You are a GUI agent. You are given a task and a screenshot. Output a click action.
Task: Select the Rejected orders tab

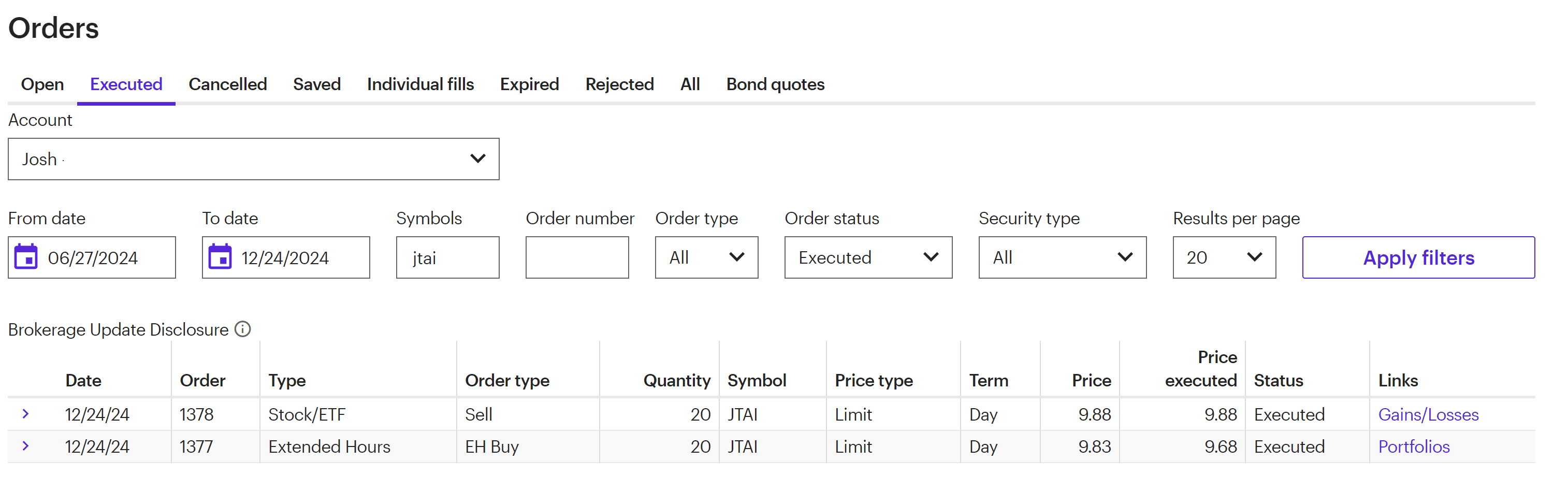(619, 84)
